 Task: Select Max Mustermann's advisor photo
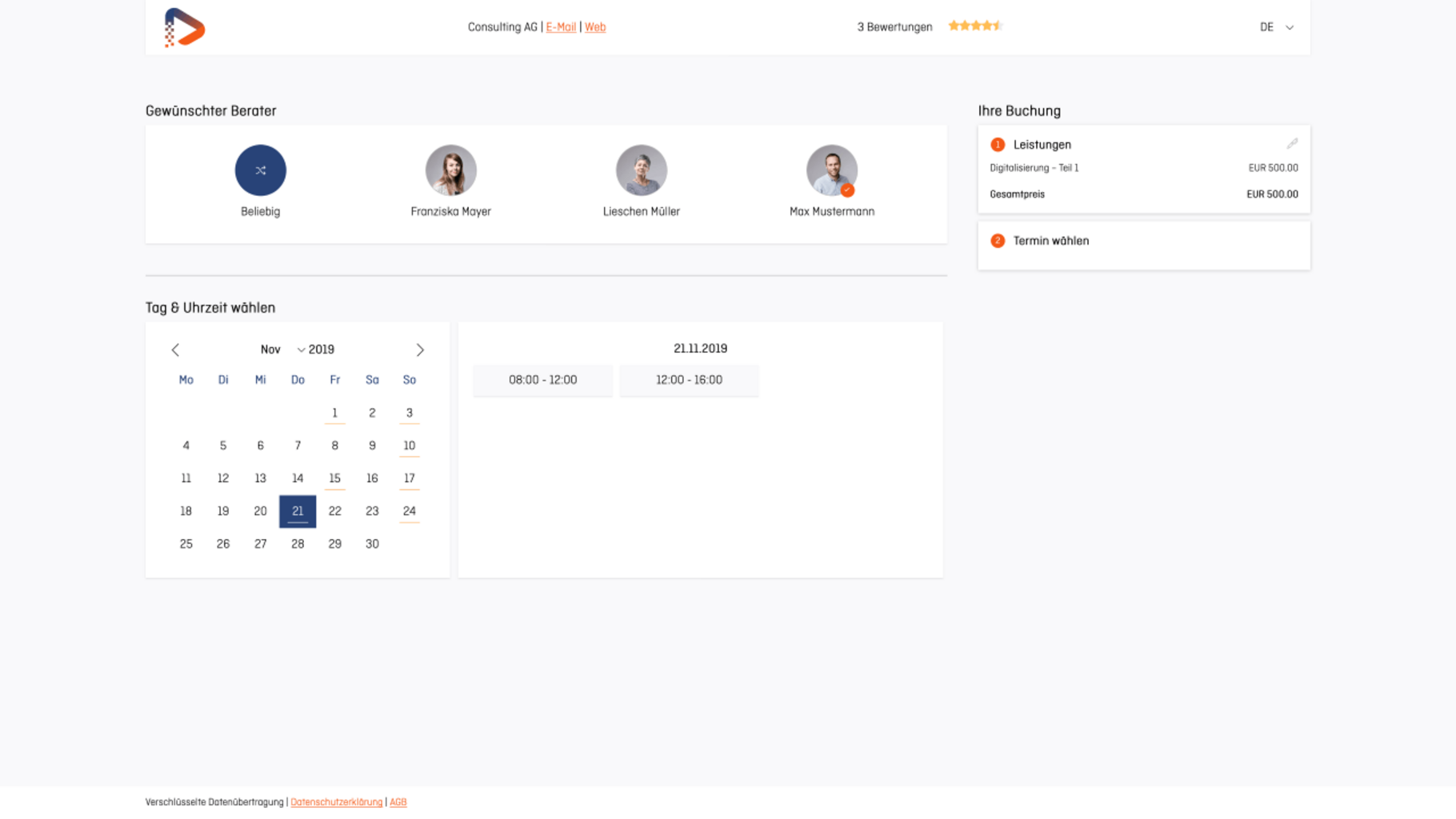tap(831, 170)
